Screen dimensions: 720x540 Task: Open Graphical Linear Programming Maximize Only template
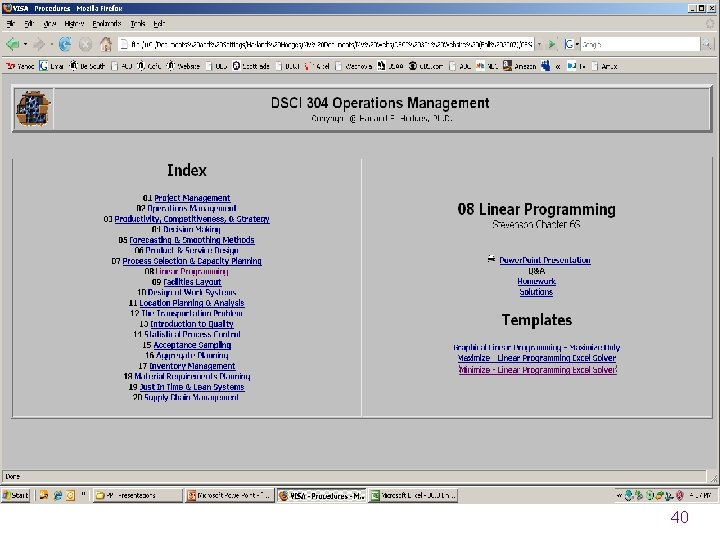click(x=536, y=348)
